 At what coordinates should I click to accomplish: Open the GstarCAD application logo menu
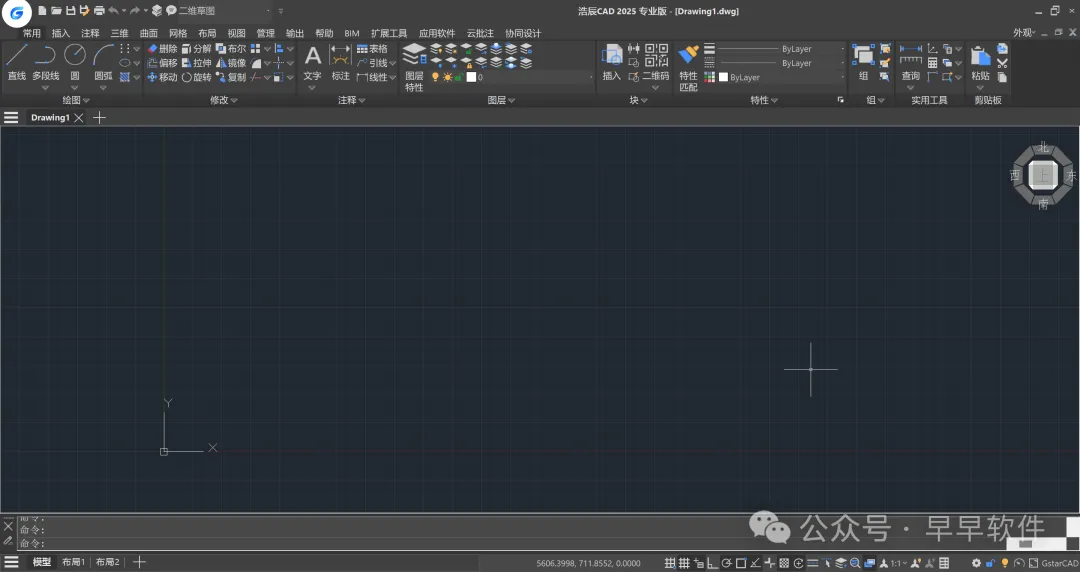17,12
